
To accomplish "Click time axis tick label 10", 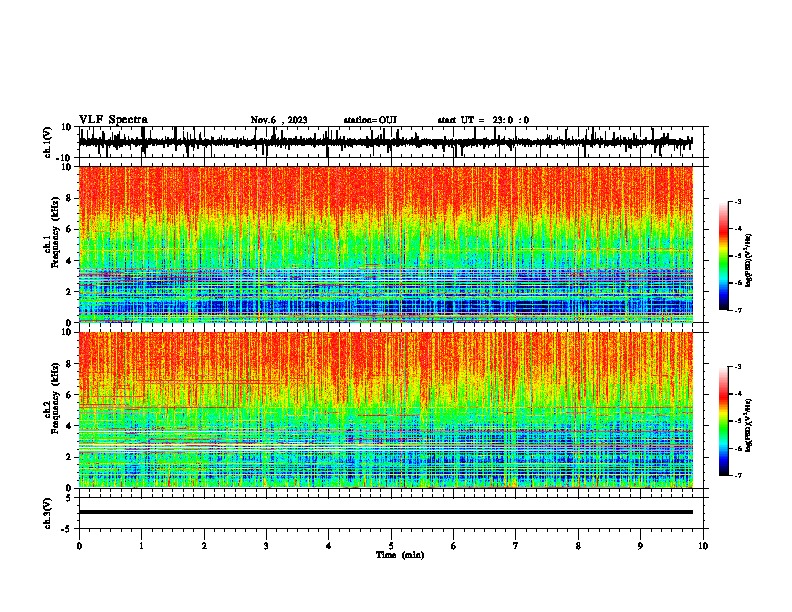I will pos(703,546).
